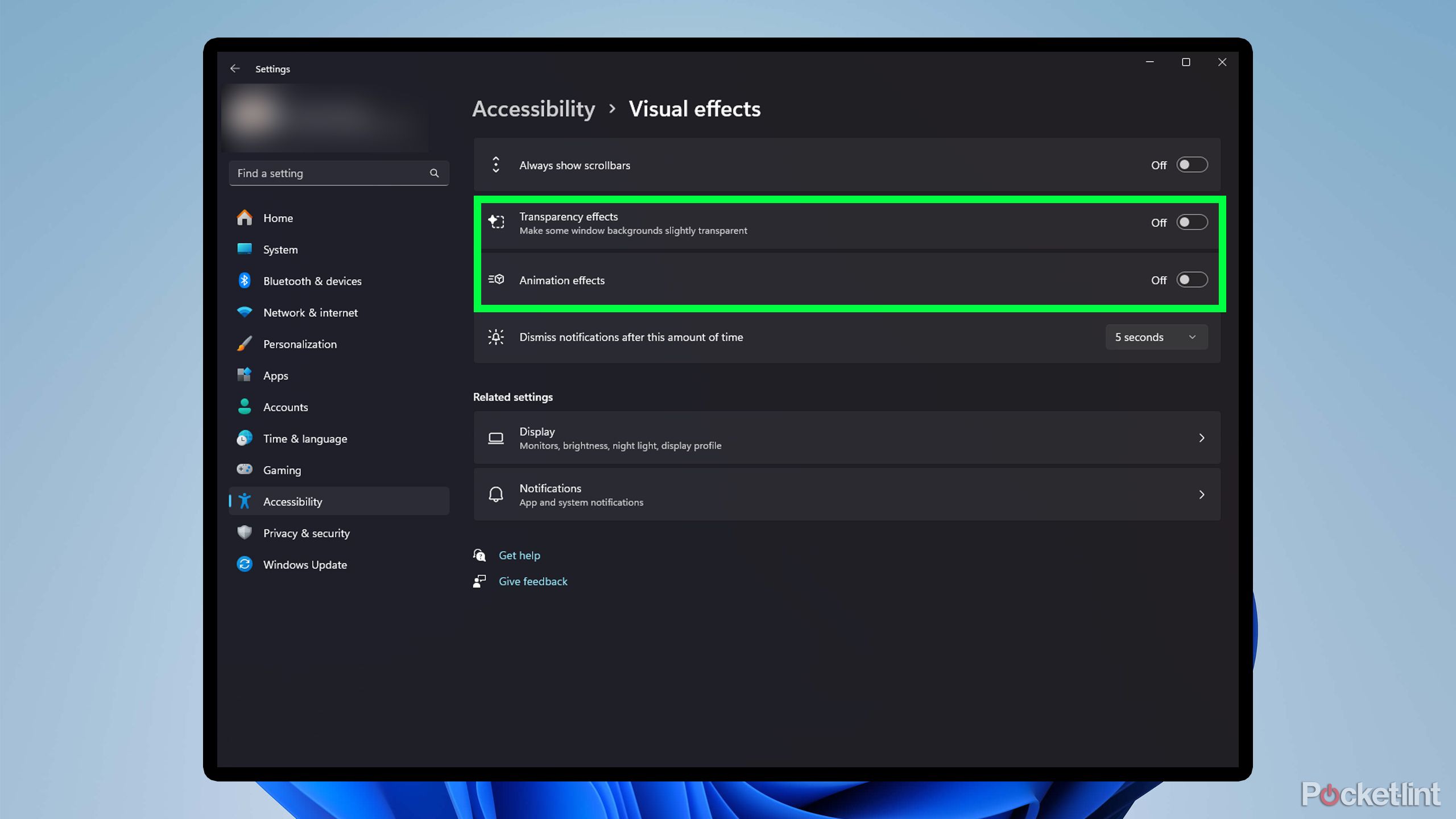
Task: Click the Accessibility breadcrumb link
Action: coord(533,109)
